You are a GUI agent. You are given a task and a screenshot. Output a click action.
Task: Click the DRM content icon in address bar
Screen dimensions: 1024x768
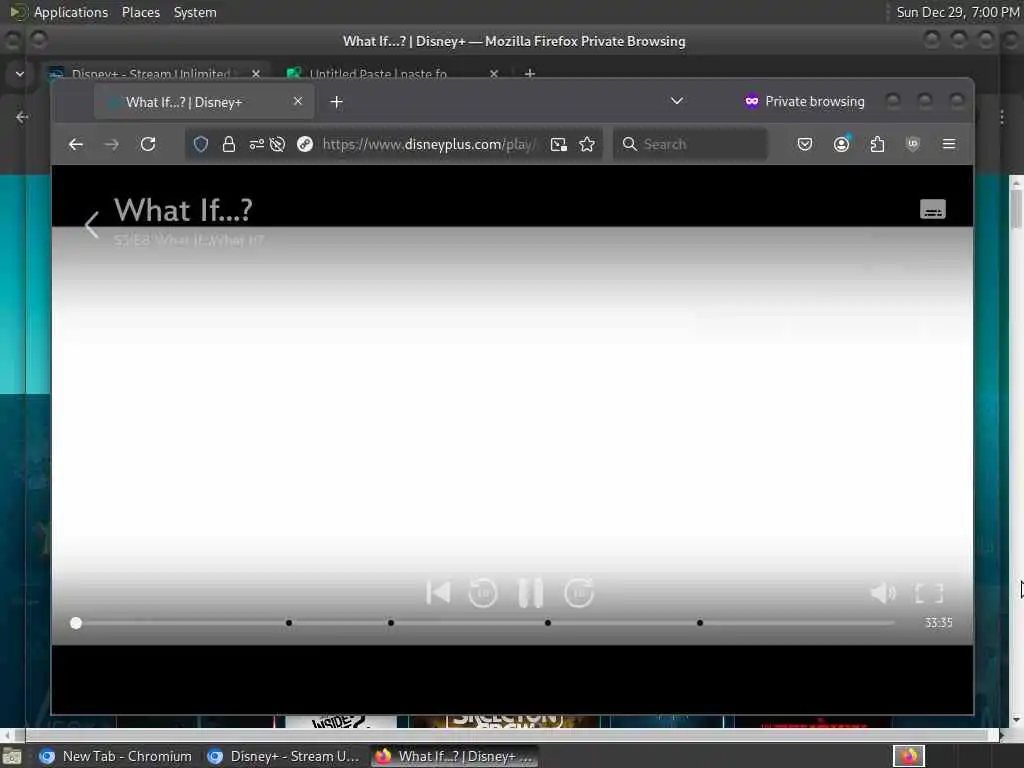point(305,144)
